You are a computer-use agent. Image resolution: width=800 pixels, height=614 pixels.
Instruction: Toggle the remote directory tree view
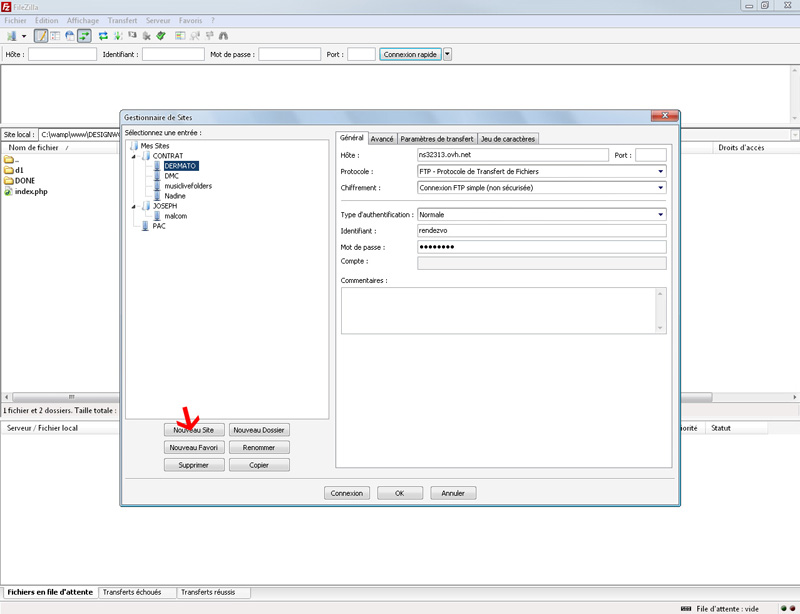[69, 36]
